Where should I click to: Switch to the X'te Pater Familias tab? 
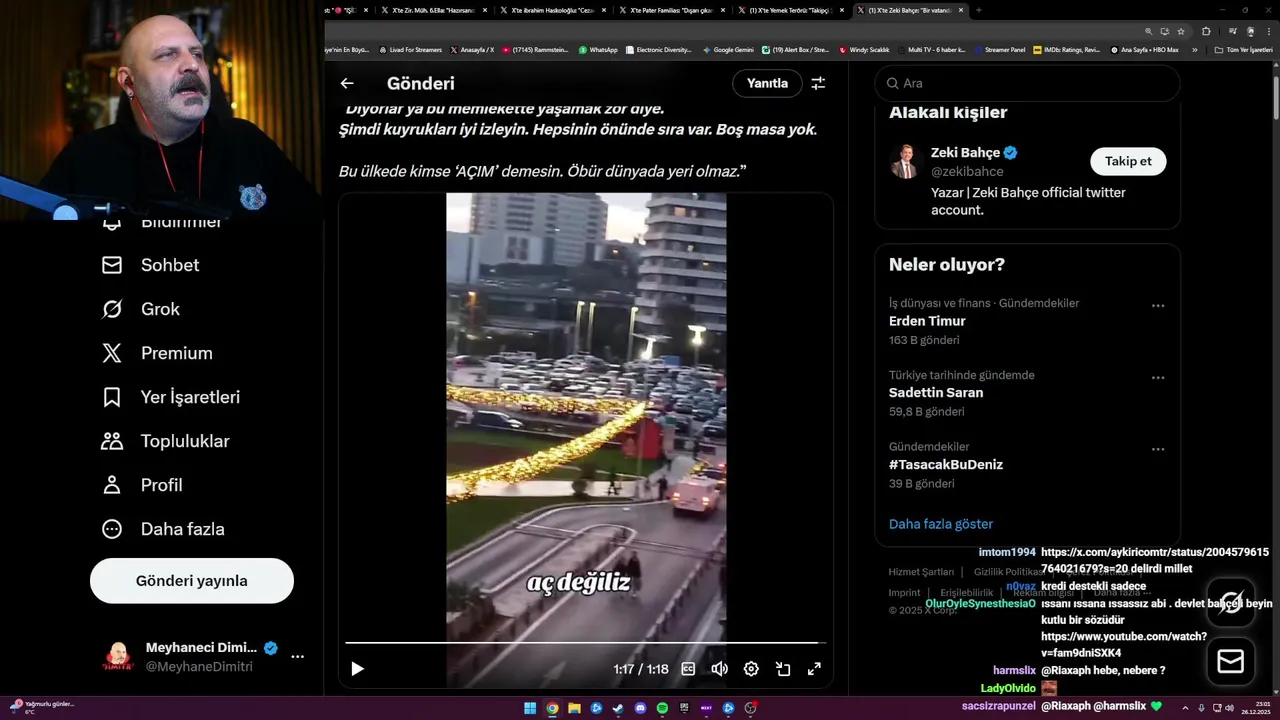pos(670,10)
